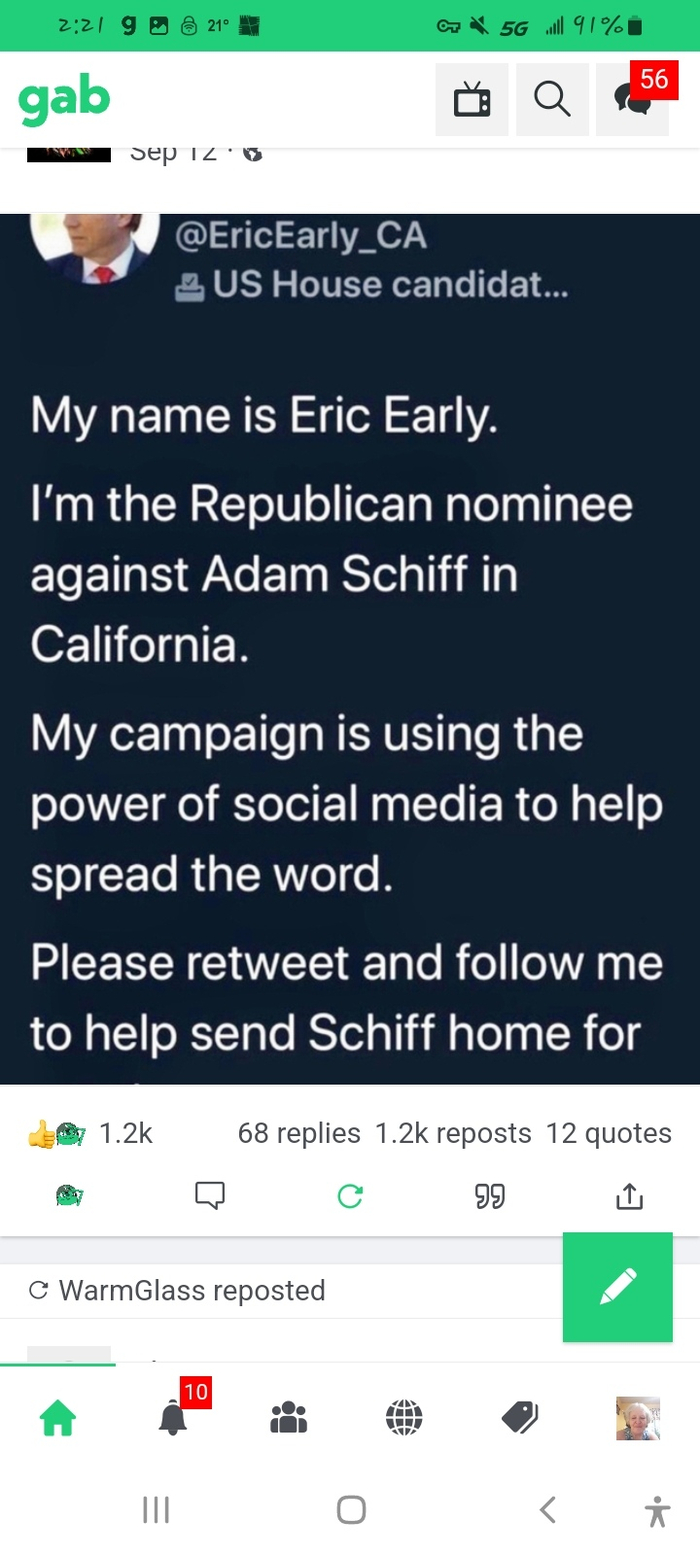Open the Groups people icon
The image size is (700, 1555).
click(x=289, y=1417)
